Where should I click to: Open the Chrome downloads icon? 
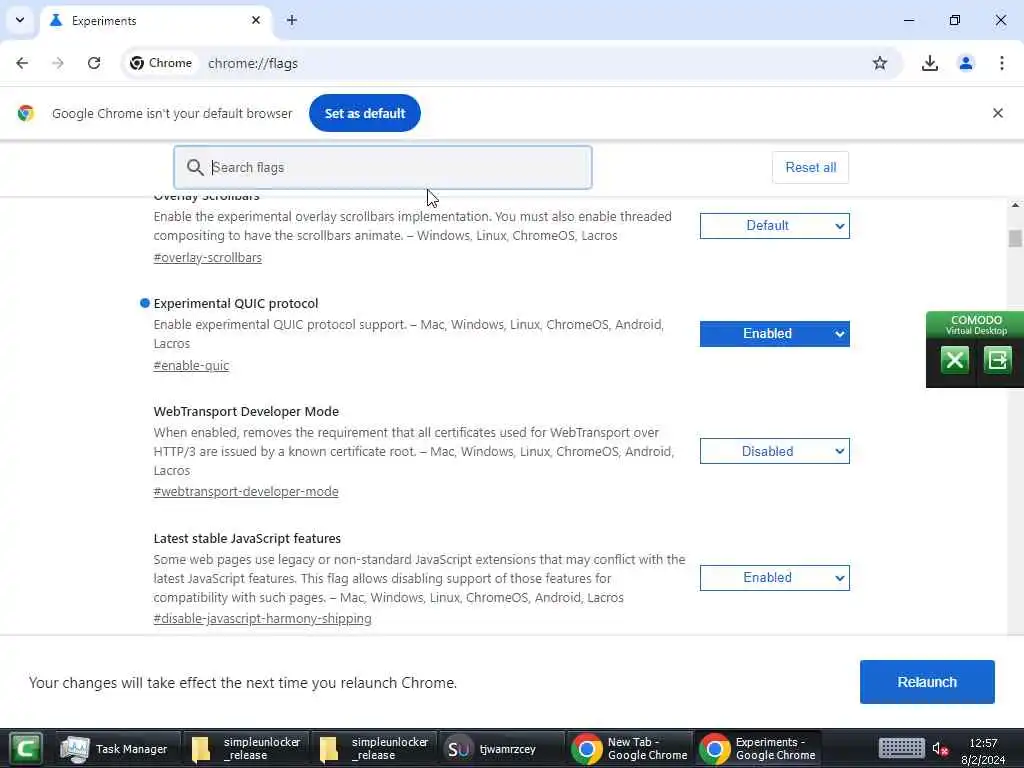(929, 63)
